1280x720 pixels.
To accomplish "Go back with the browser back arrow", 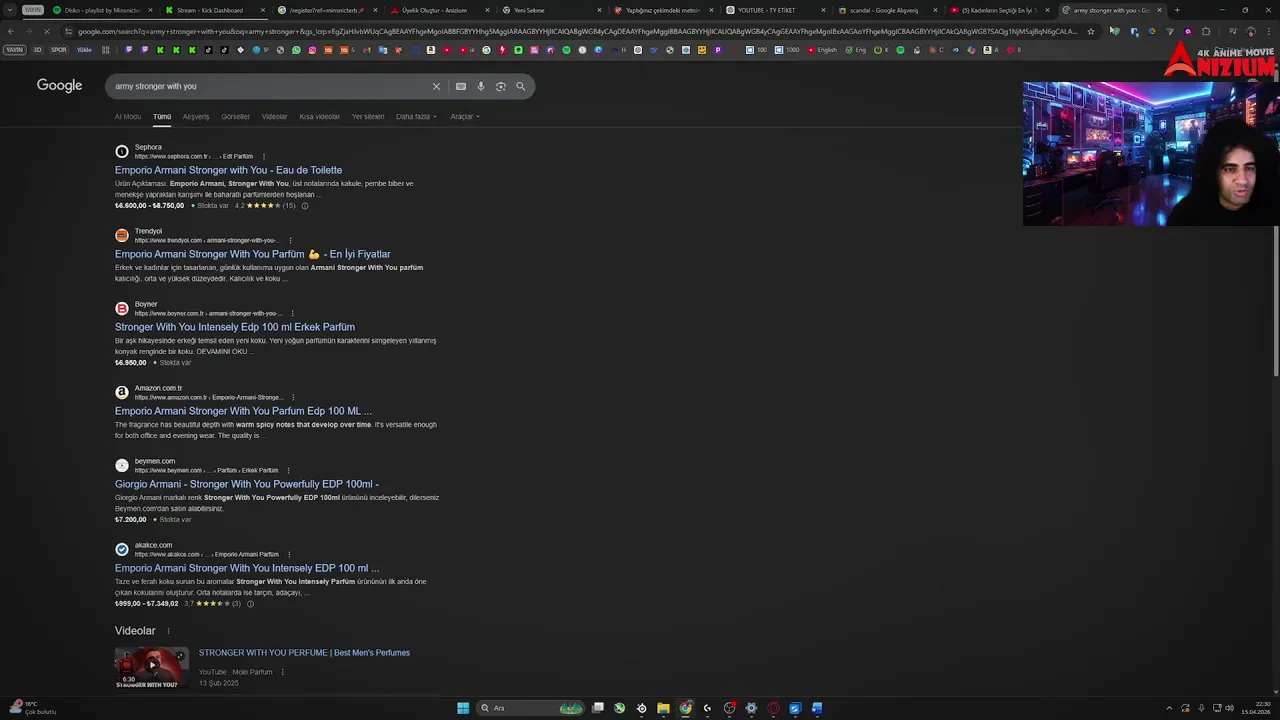I will pos(11,31).
